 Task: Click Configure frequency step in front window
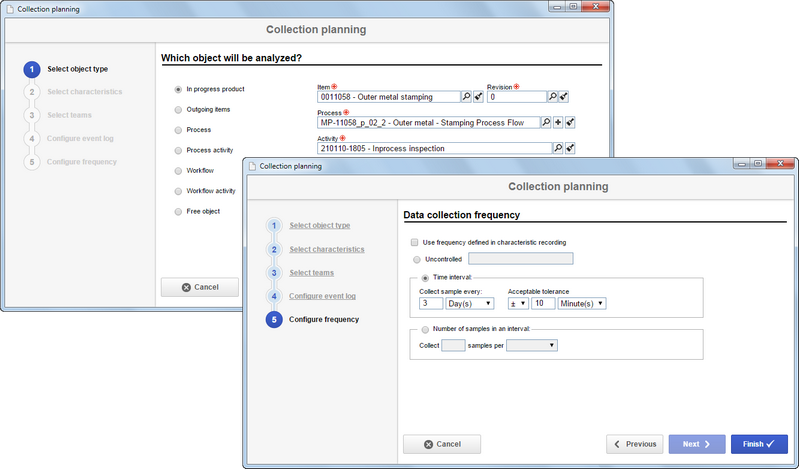[324, 320]
